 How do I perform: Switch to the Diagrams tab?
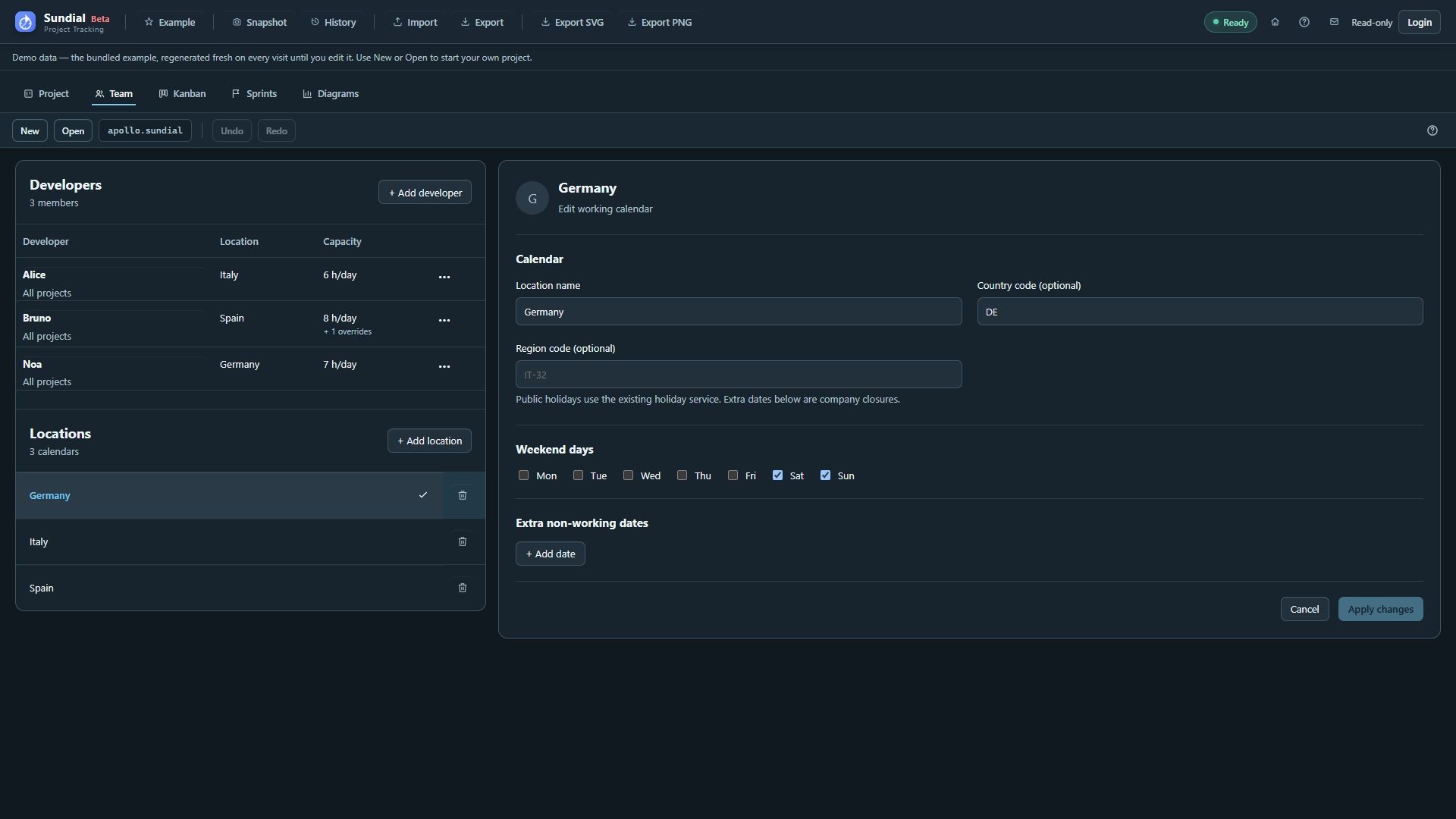[x=331, y=94]
